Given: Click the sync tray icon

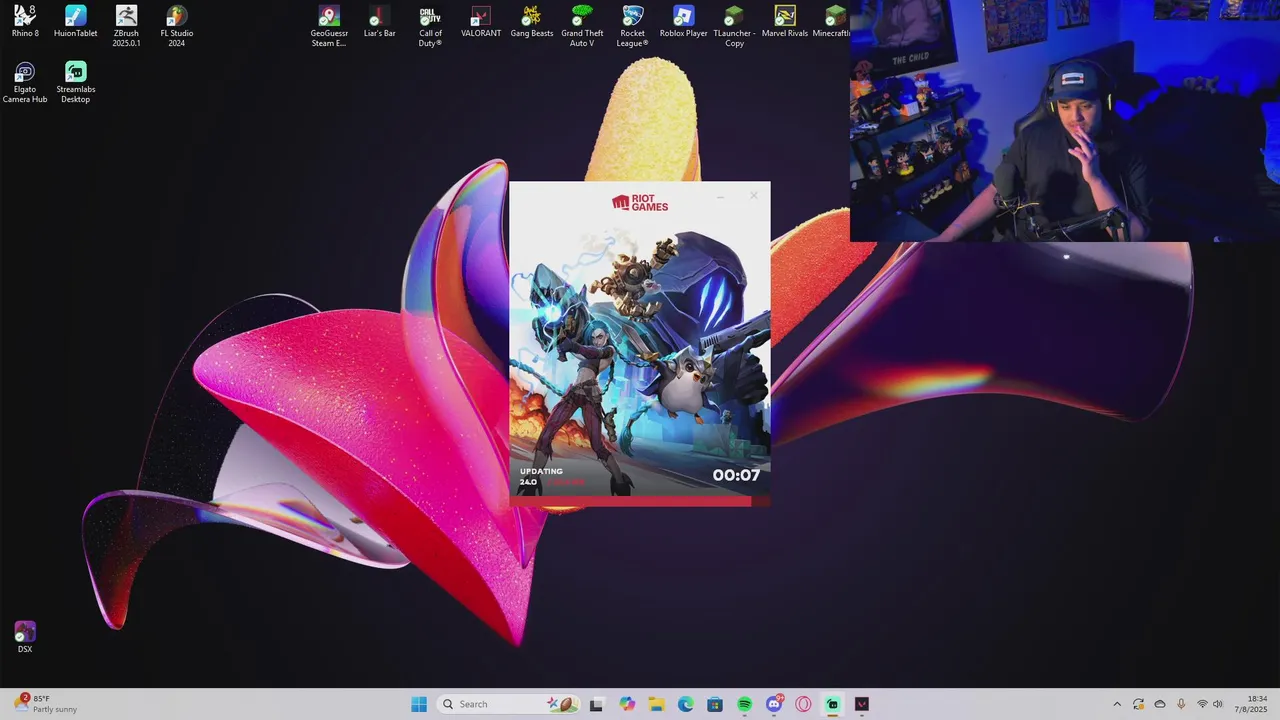Looking at the screenshot, I should (x=1138, y=704).
